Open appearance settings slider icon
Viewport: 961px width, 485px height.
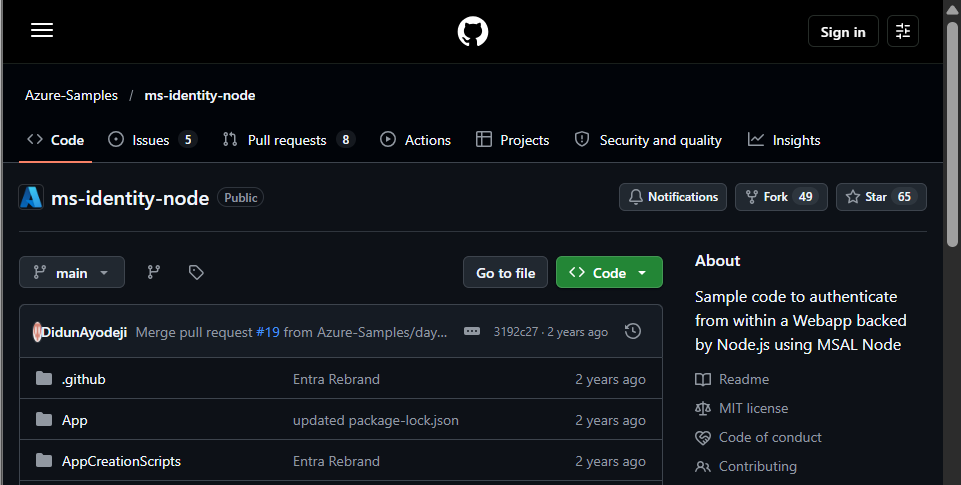pos(903,31)
